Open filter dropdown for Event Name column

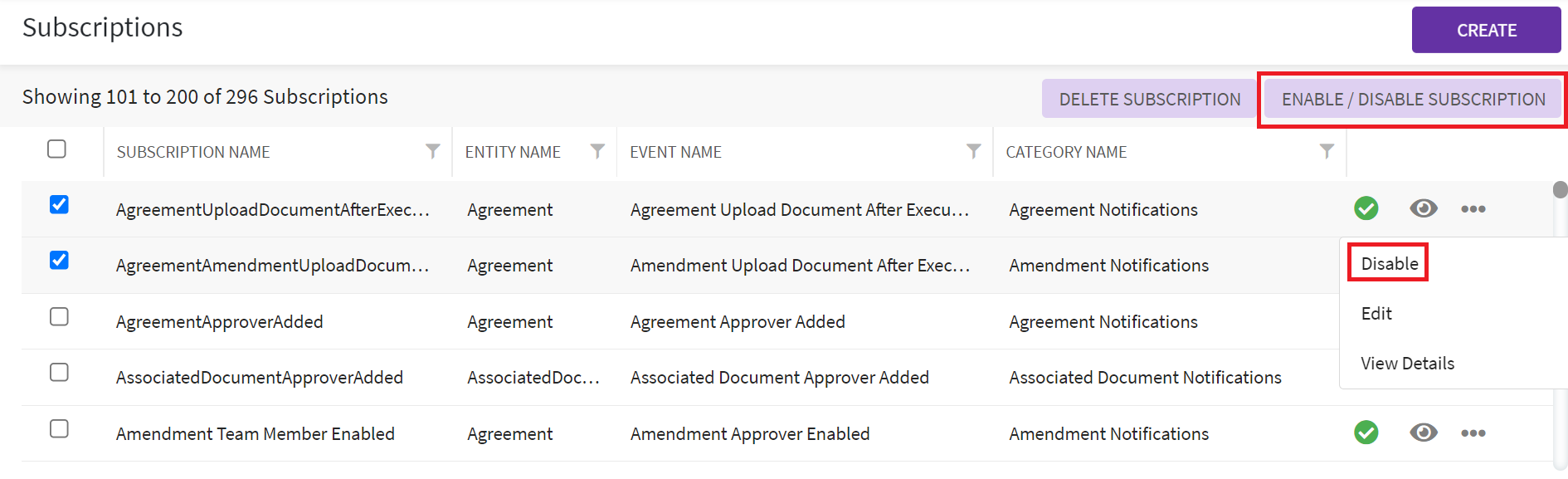pyautogui.click(x=973, y=151)
